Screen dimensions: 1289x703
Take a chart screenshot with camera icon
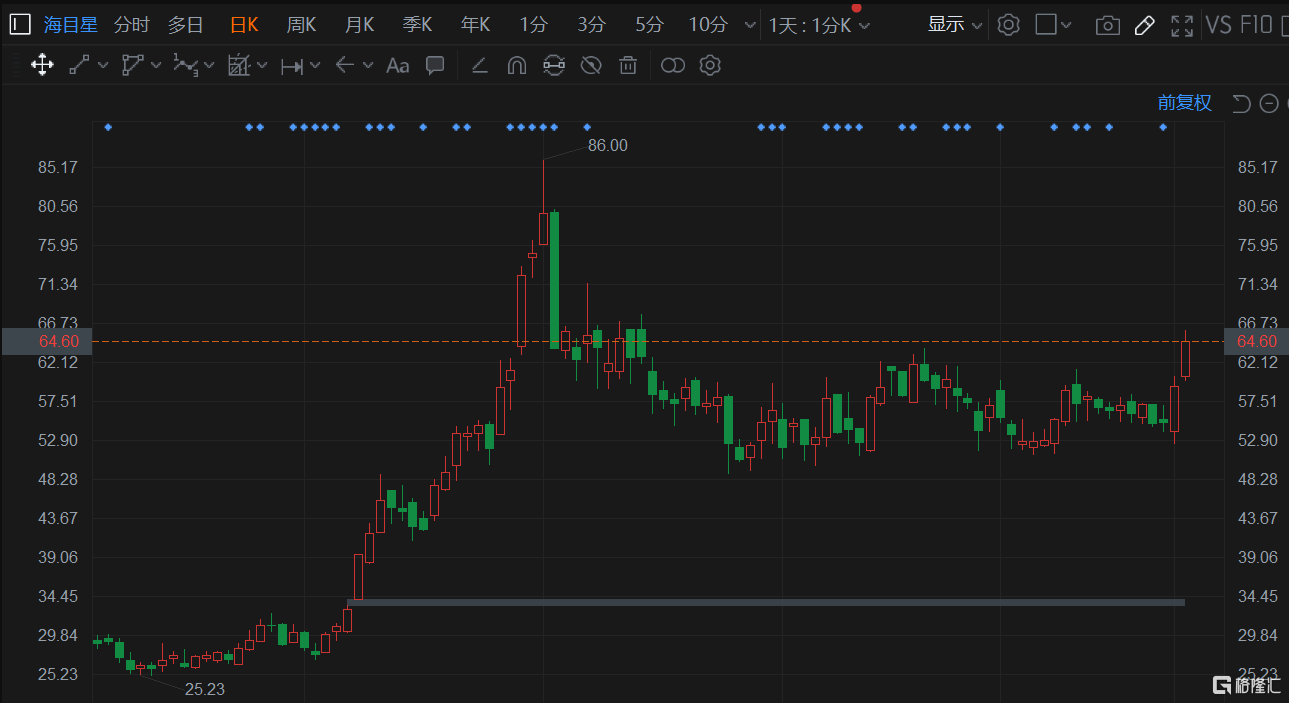[x=1108, y=26]
